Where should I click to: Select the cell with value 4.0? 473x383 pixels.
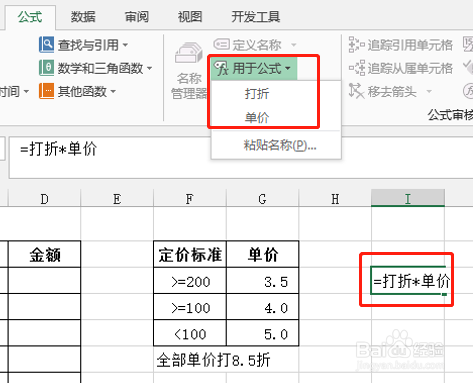pos(263,307)
